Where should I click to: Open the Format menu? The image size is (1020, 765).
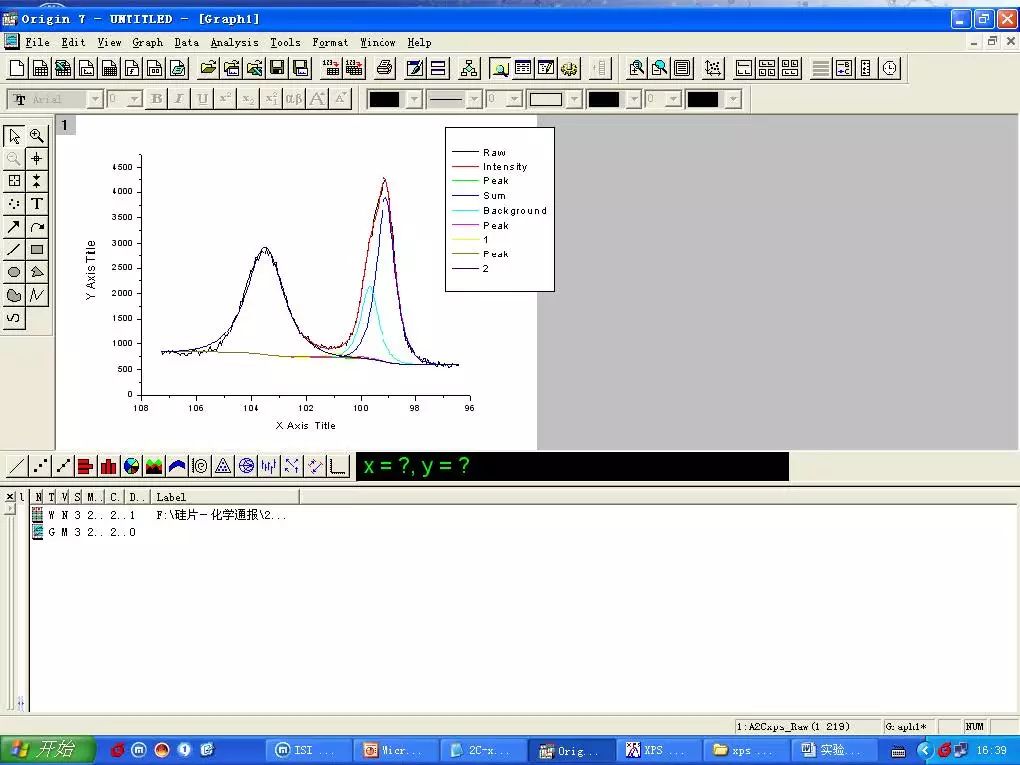pyautogui.click(x=330, y=42)
